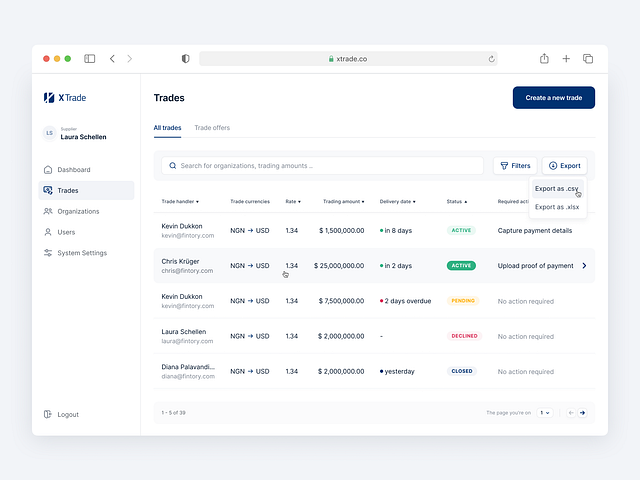Open Users in the sidebar
640x480 pixels.
[86, 232]
